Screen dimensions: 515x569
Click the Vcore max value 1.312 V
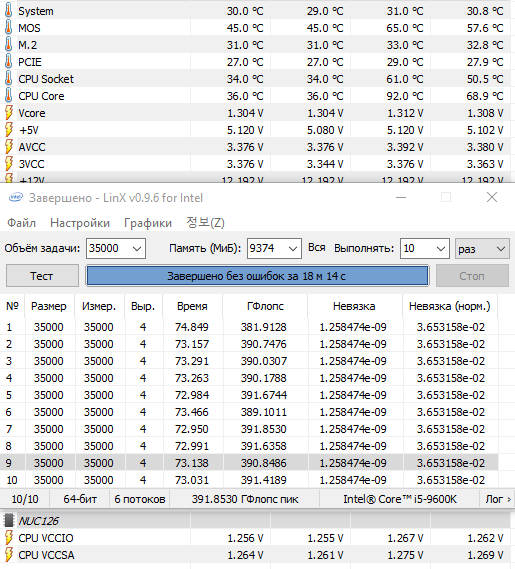pos(405,113)
